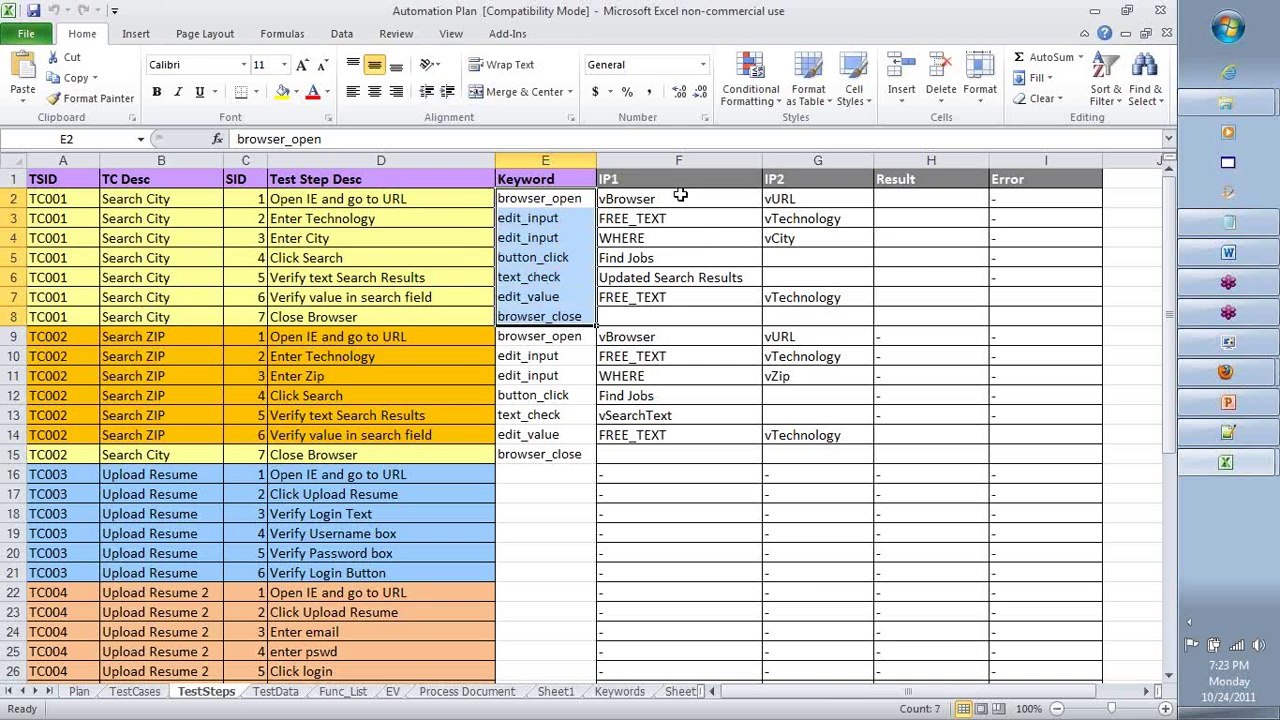Apply Percent Style
Viewport: 1280px width, 720px height.
coord(627,92)
